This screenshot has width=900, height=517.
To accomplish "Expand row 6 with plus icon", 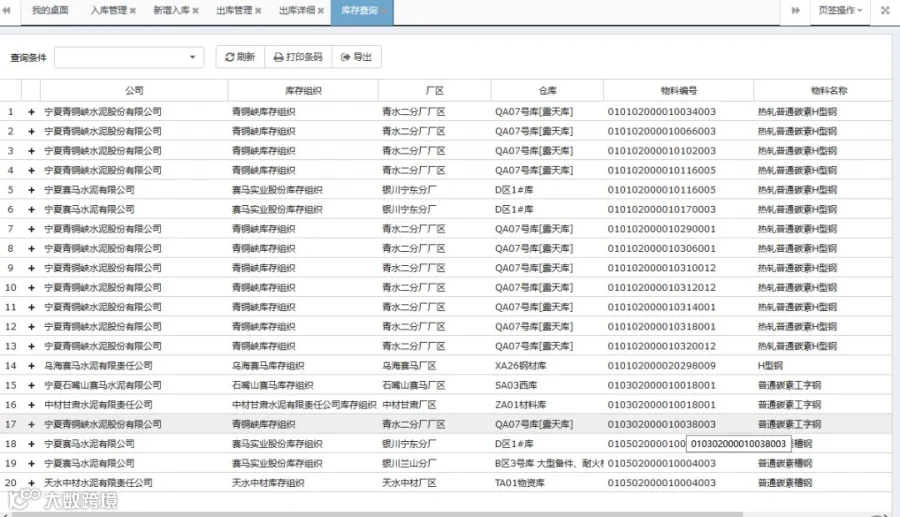I will pyautogui.click(x=31, y=209).
